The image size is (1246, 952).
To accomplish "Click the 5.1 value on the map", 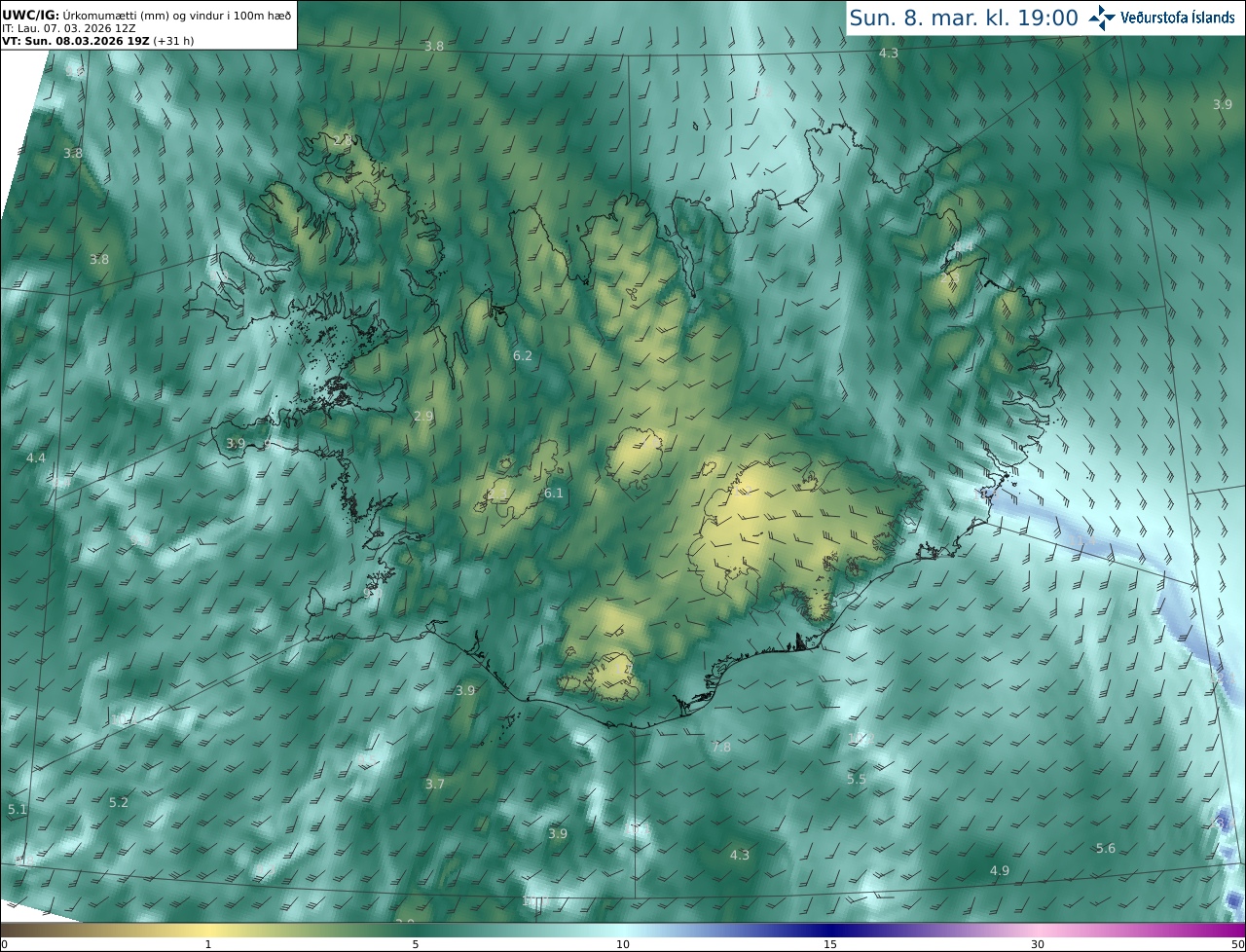I will 18,809.
